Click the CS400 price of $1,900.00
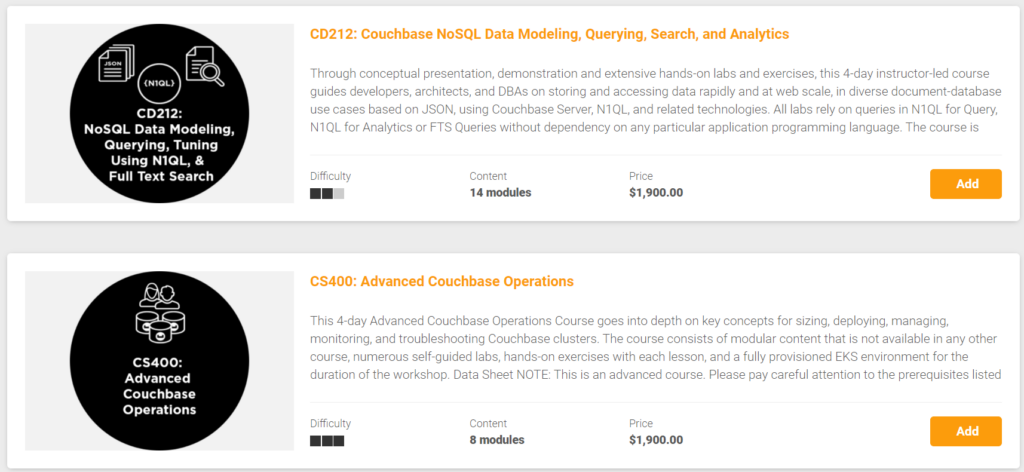This screenshot has height=472, width=1024. (x=656, y=440)
